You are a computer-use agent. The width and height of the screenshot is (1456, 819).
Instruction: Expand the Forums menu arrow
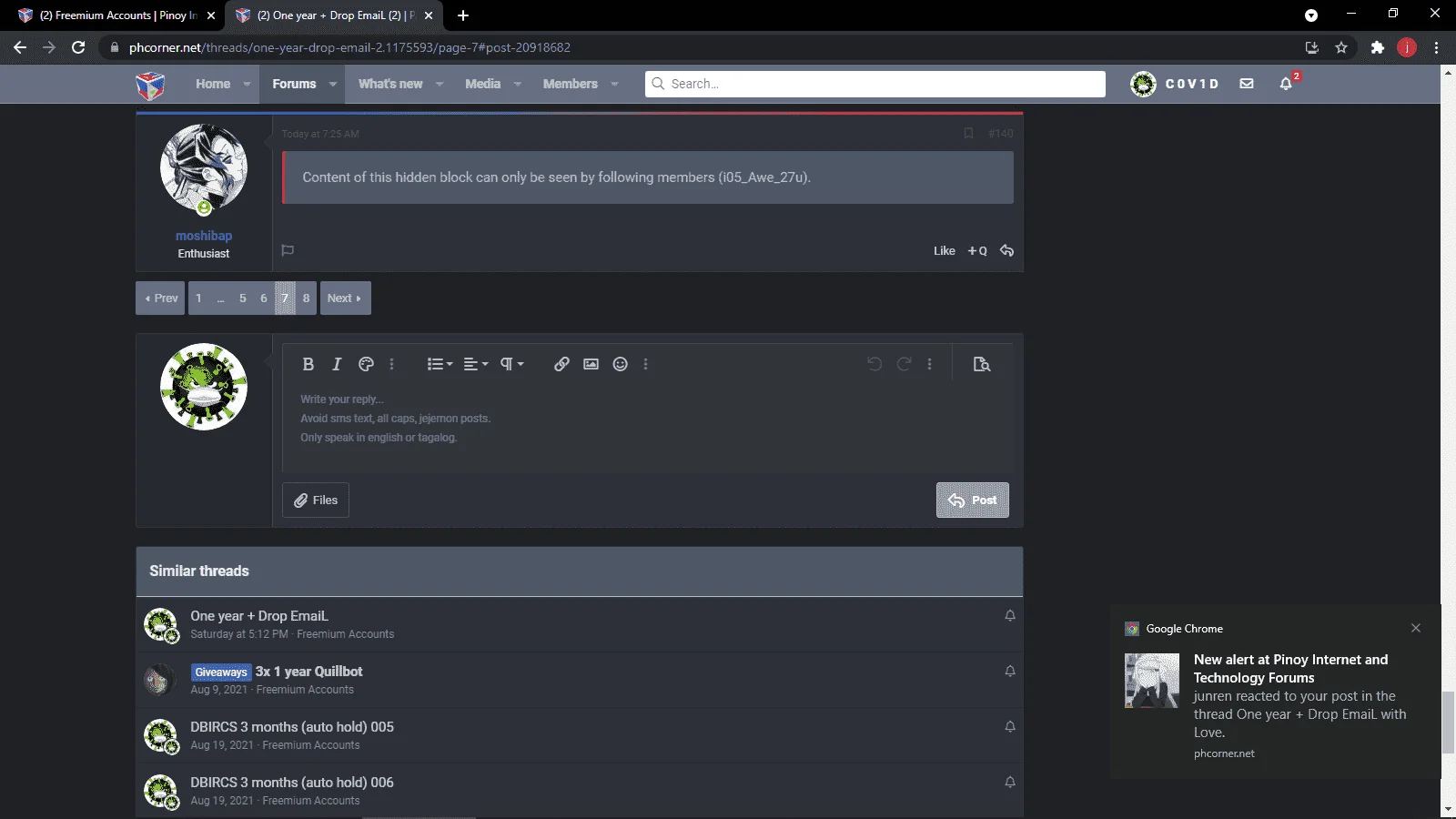tap(333, 84)
